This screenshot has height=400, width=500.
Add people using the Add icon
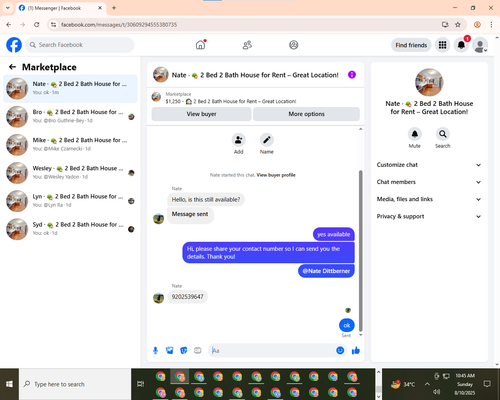tap(239, 140)
